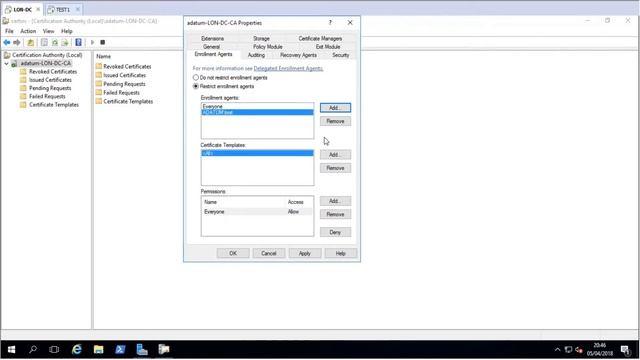Open the Action Center notification icon
This screenshot has height=360, width=640.
tap(625, 350)
